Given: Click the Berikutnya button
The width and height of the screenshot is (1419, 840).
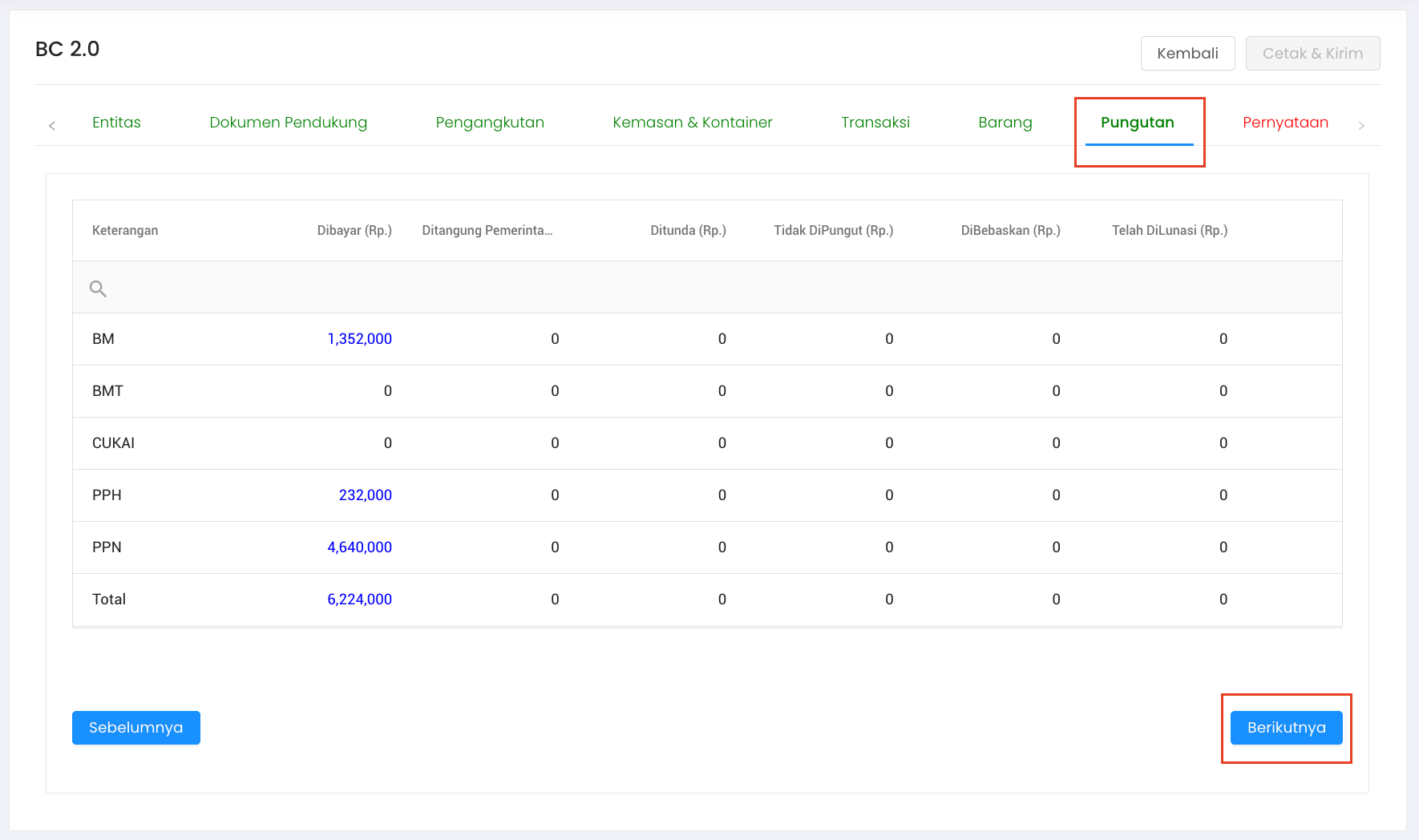Looking at the screenshot, I should point(1286,728).
